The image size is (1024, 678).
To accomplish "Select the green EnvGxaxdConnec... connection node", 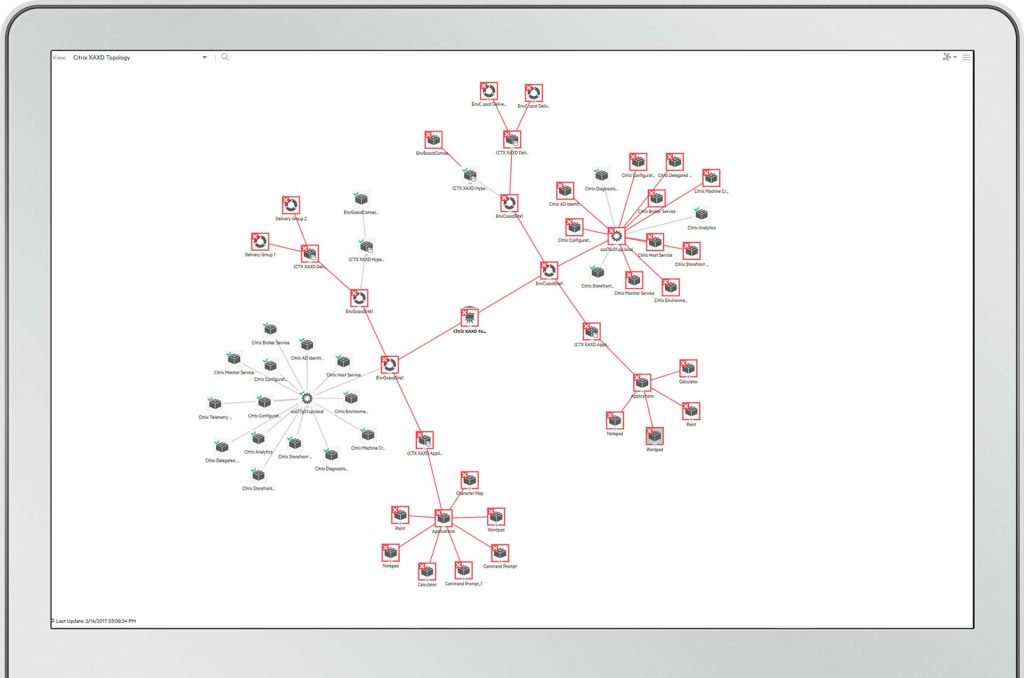I will pyautogui.click(x=360, y=199).
